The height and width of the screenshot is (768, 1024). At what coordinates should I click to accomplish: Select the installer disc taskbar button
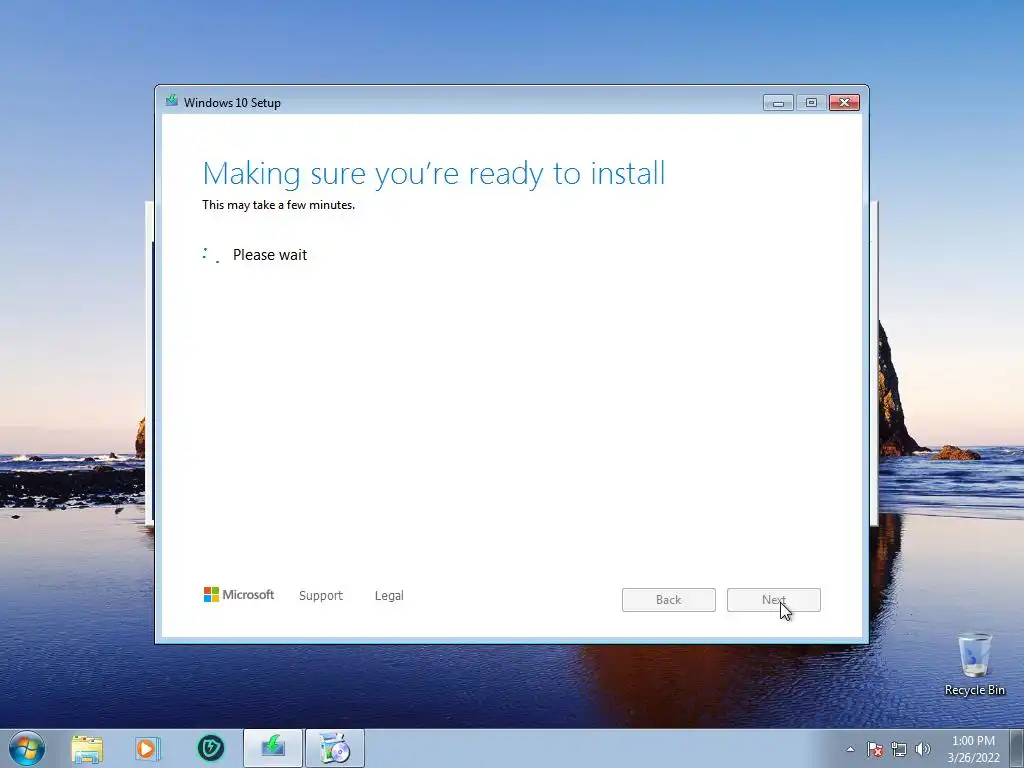[335, 748]
